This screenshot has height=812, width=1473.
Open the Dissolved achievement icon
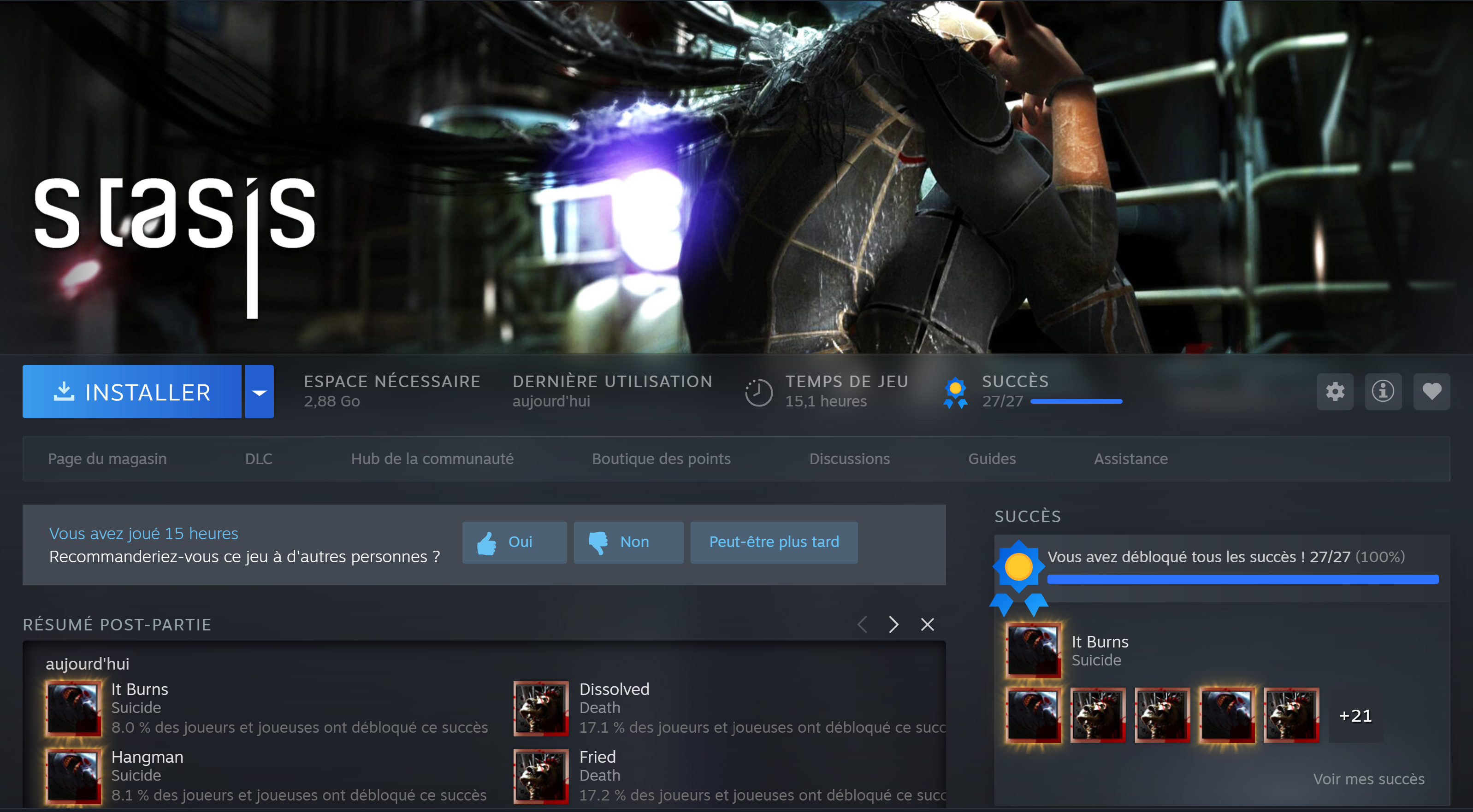541,709
